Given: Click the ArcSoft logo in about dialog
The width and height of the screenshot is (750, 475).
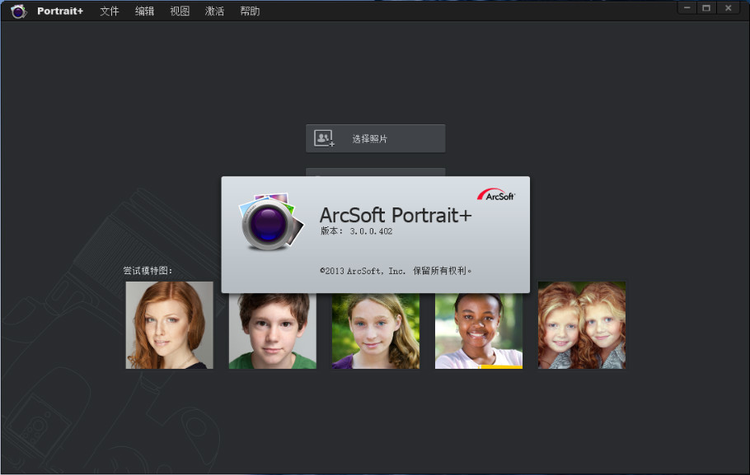Looking at the screenshot, I should [496, 194].
